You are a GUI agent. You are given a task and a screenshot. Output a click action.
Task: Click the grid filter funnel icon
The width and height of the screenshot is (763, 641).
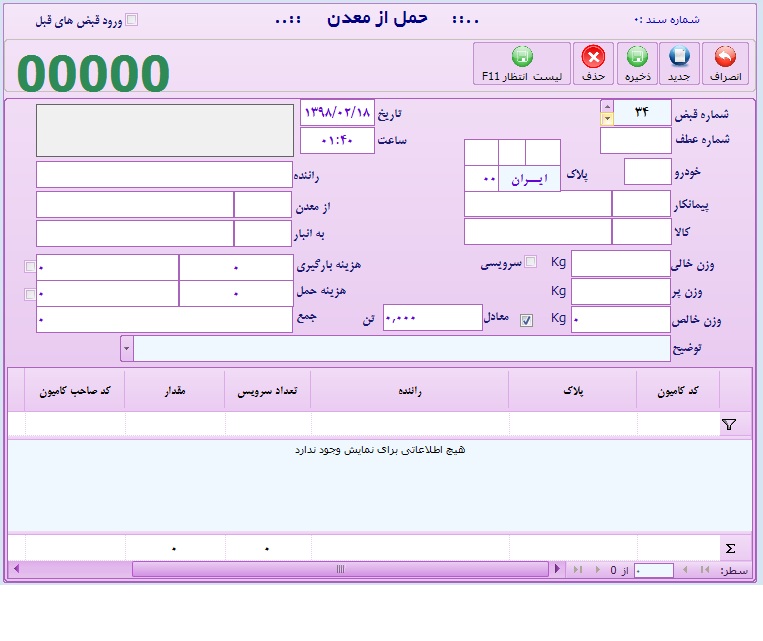(728, 425)
